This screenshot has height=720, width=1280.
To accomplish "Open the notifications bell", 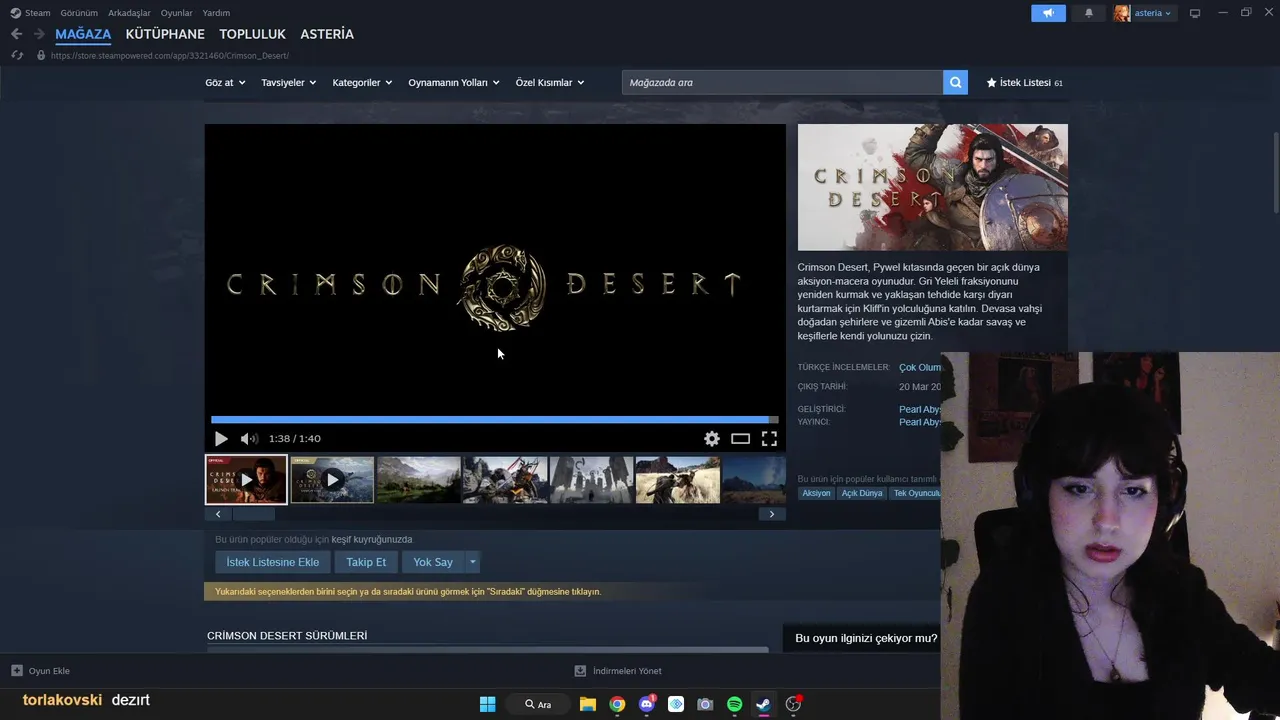I will pyautogui.click(x=1089, y=13).
